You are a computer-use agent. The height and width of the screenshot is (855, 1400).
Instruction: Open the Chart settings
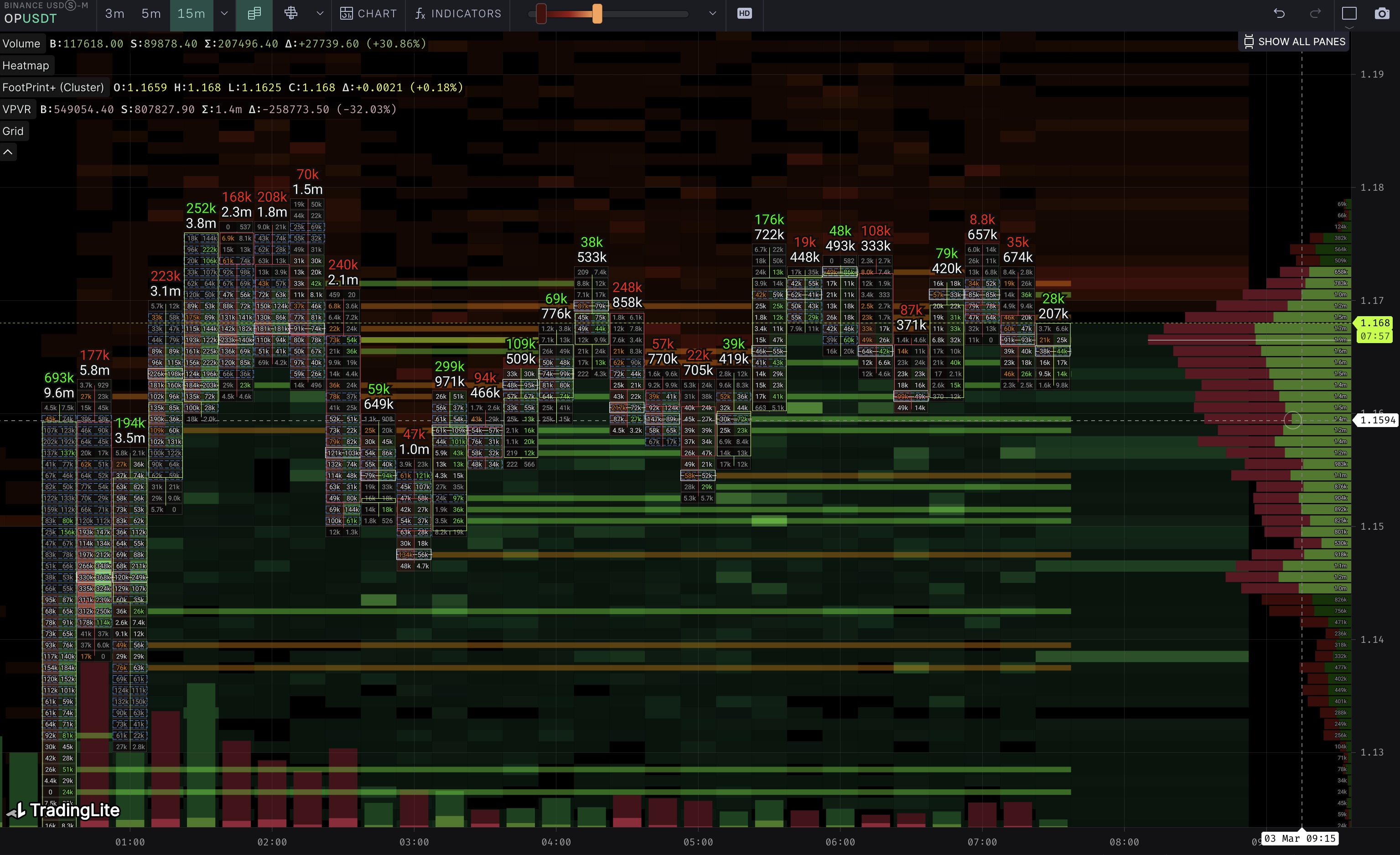point(368,13)
